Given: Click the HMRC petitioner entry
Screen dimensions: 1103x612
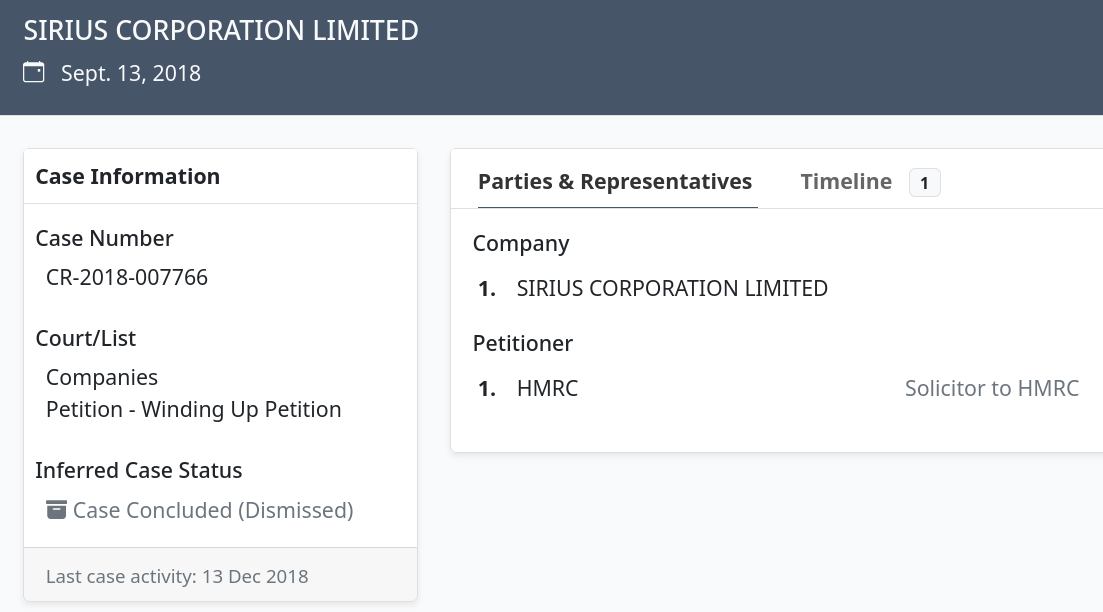Looking at the screenshot, I should coord(547,388).
